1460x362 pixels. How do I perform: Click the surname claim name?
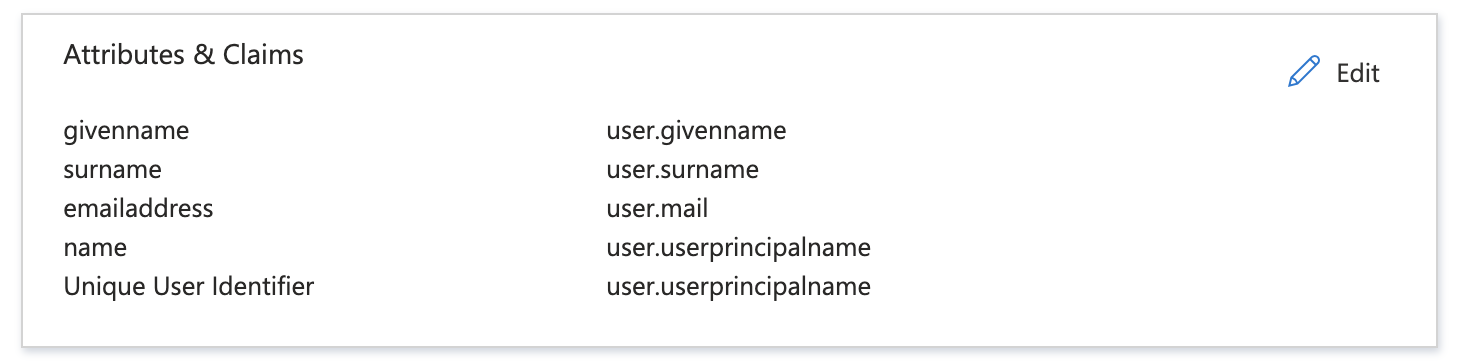[112, 170]
